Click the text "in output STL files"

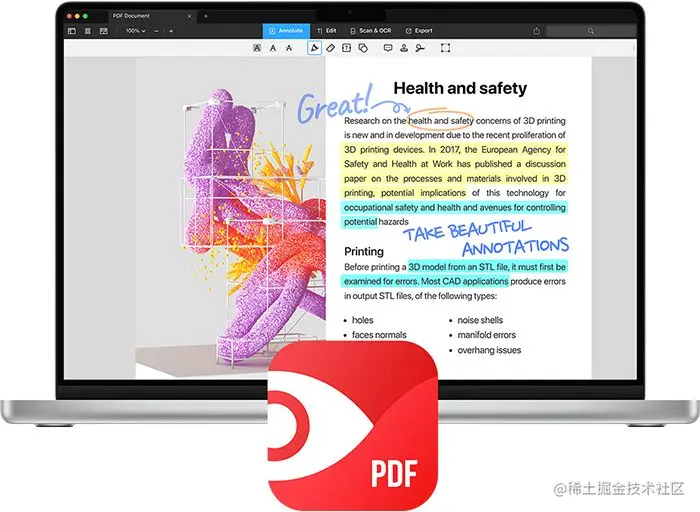coord(378,296)
